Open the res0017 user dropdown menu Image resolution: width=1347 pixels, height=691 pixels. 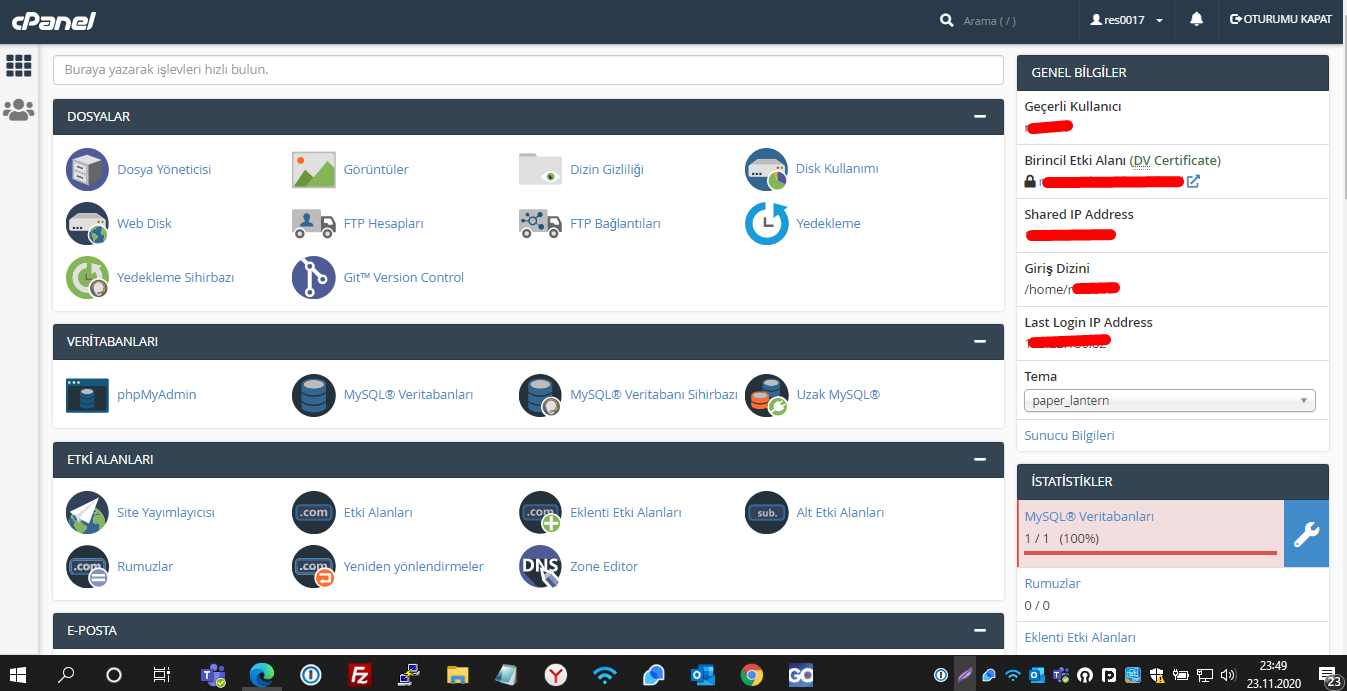[x=1127, y=20]
